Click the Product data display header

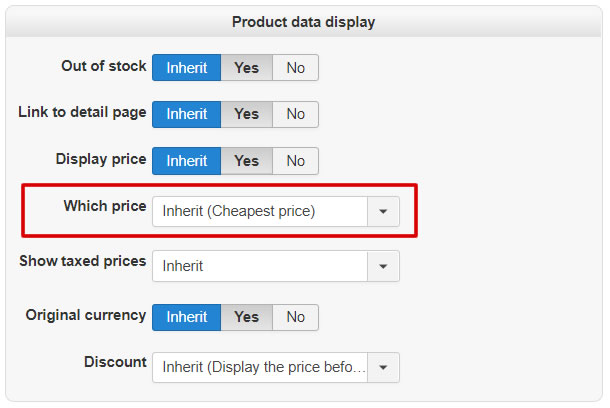303,21
